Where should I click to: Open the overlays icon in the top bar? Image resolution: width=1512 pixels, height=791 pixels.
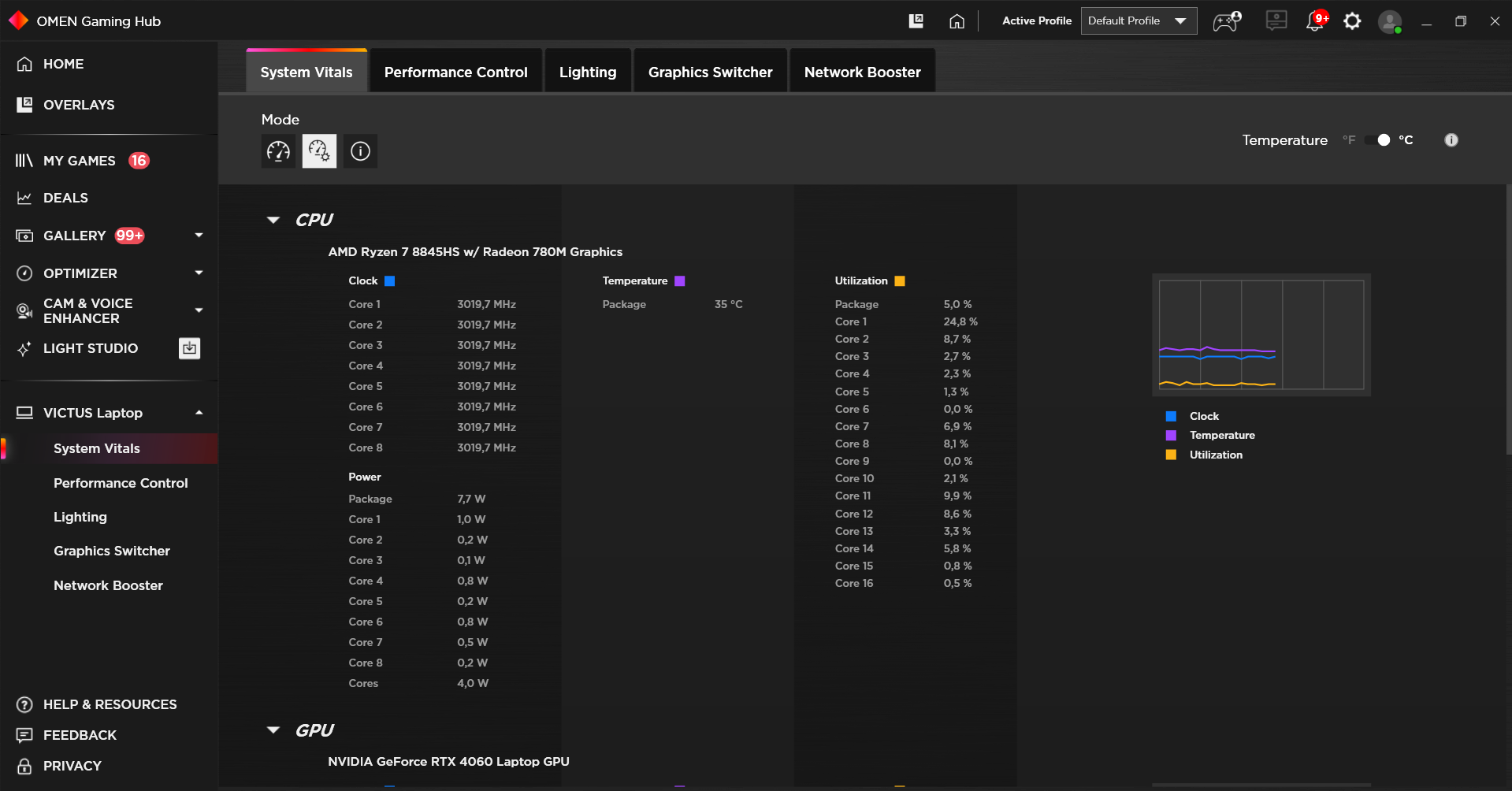(x=916, y=21)
